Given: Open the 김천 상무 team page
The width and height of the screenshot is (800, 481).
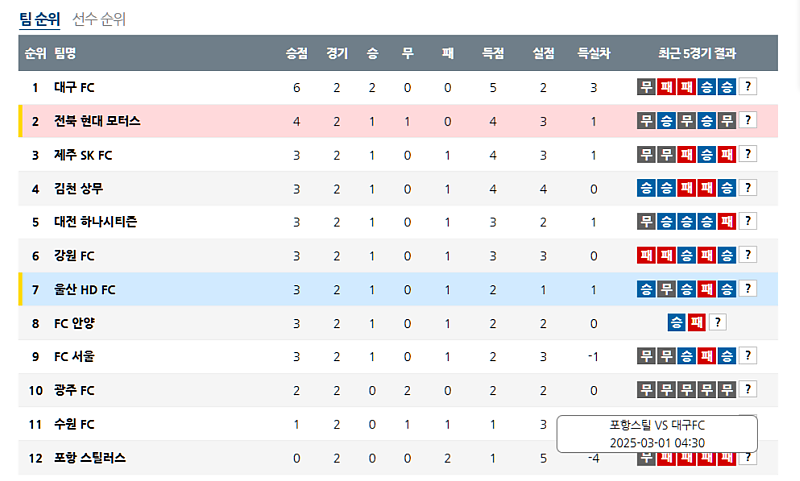Looking at the screenshot, I should click(x=78, y=188).
